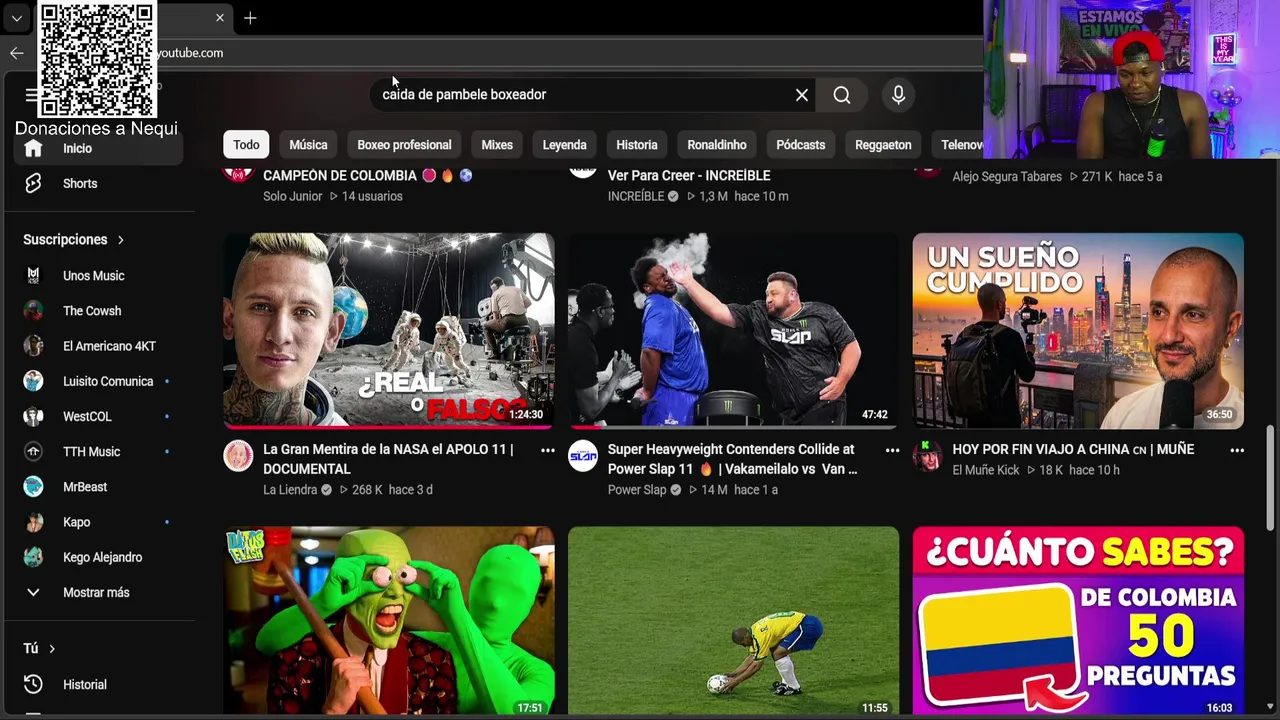Visit Alejo Segura Tabares channel link

coord(1007,177)
